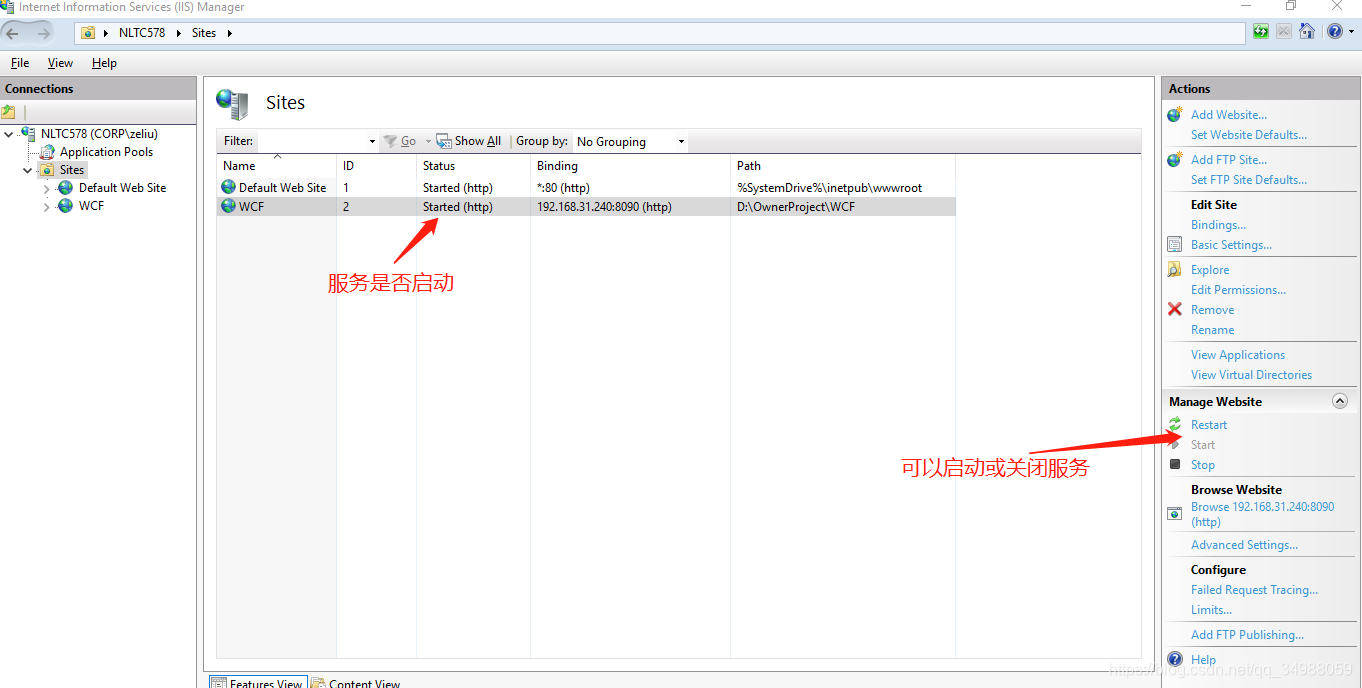The image size is (1362, 688).
Task: Collapse the Sites tree node
Action: click(28, 171)
